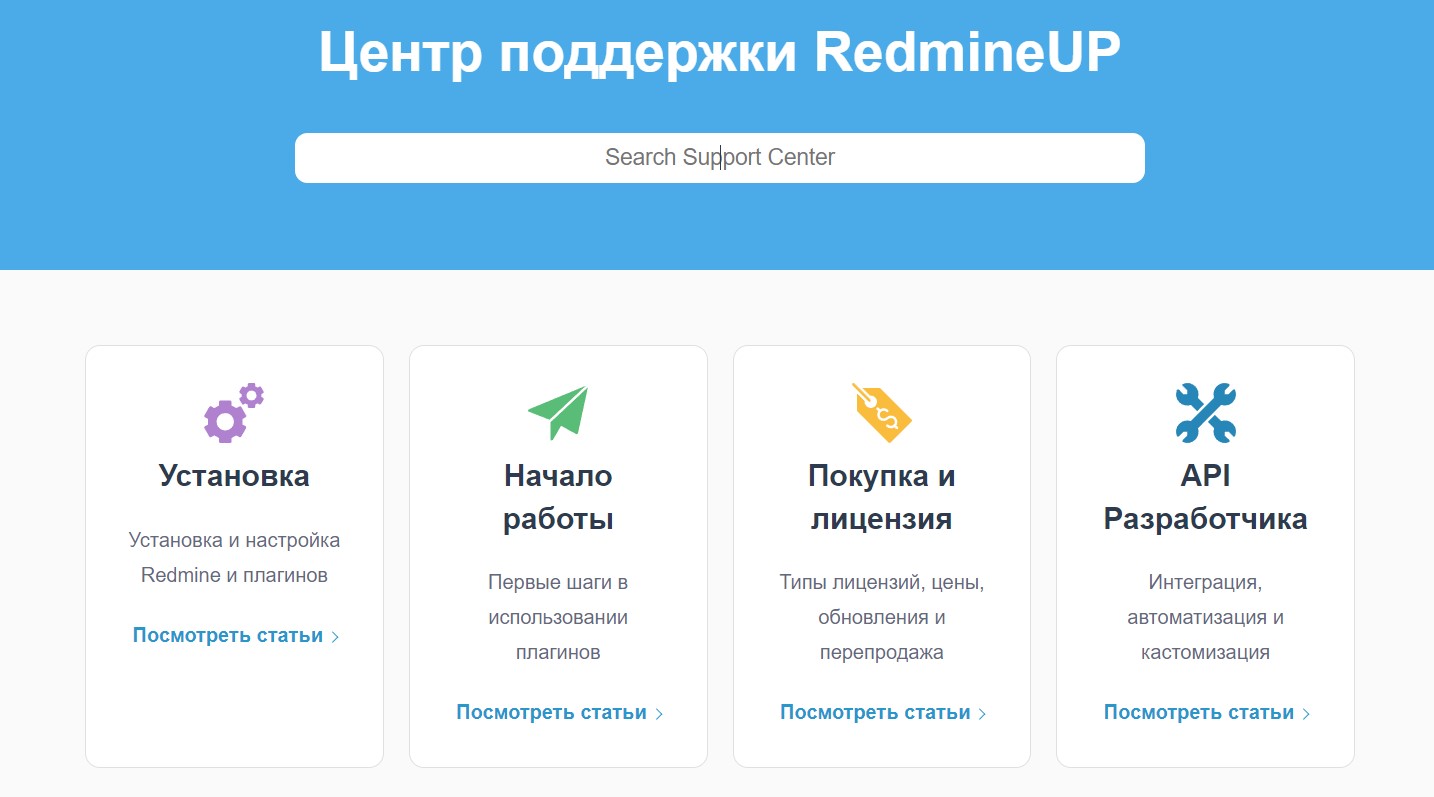Click inside the Search Support Center field
The width and height of the screenshot is (1434, 797).
719,158
